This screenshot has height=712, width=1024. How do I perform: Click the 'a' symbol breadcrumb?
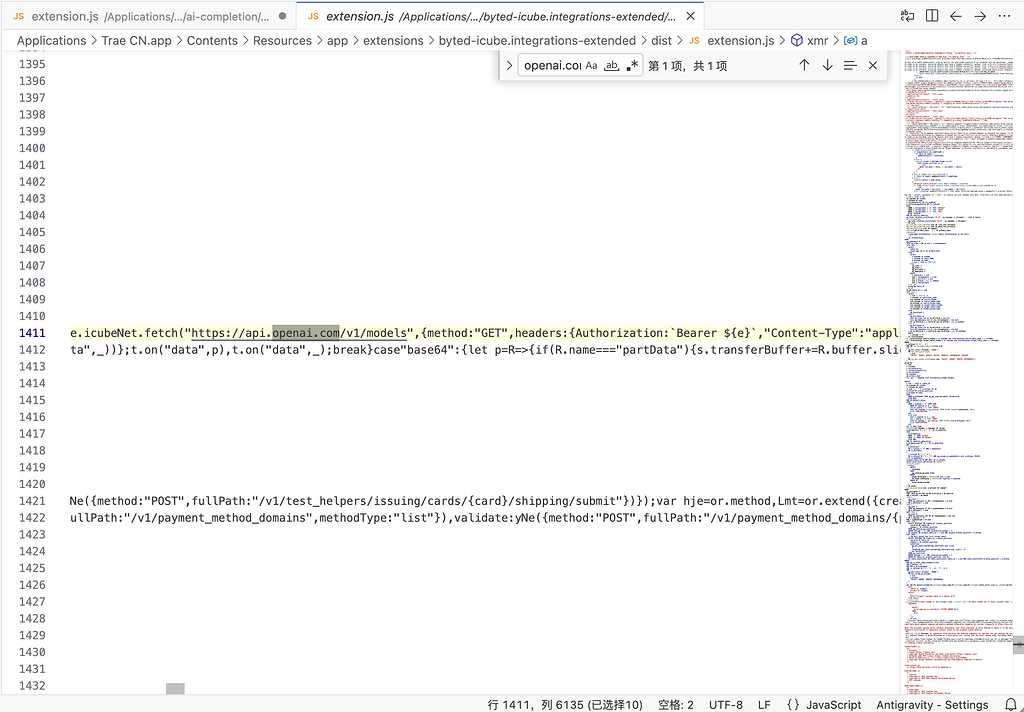[x=856, y=40]
